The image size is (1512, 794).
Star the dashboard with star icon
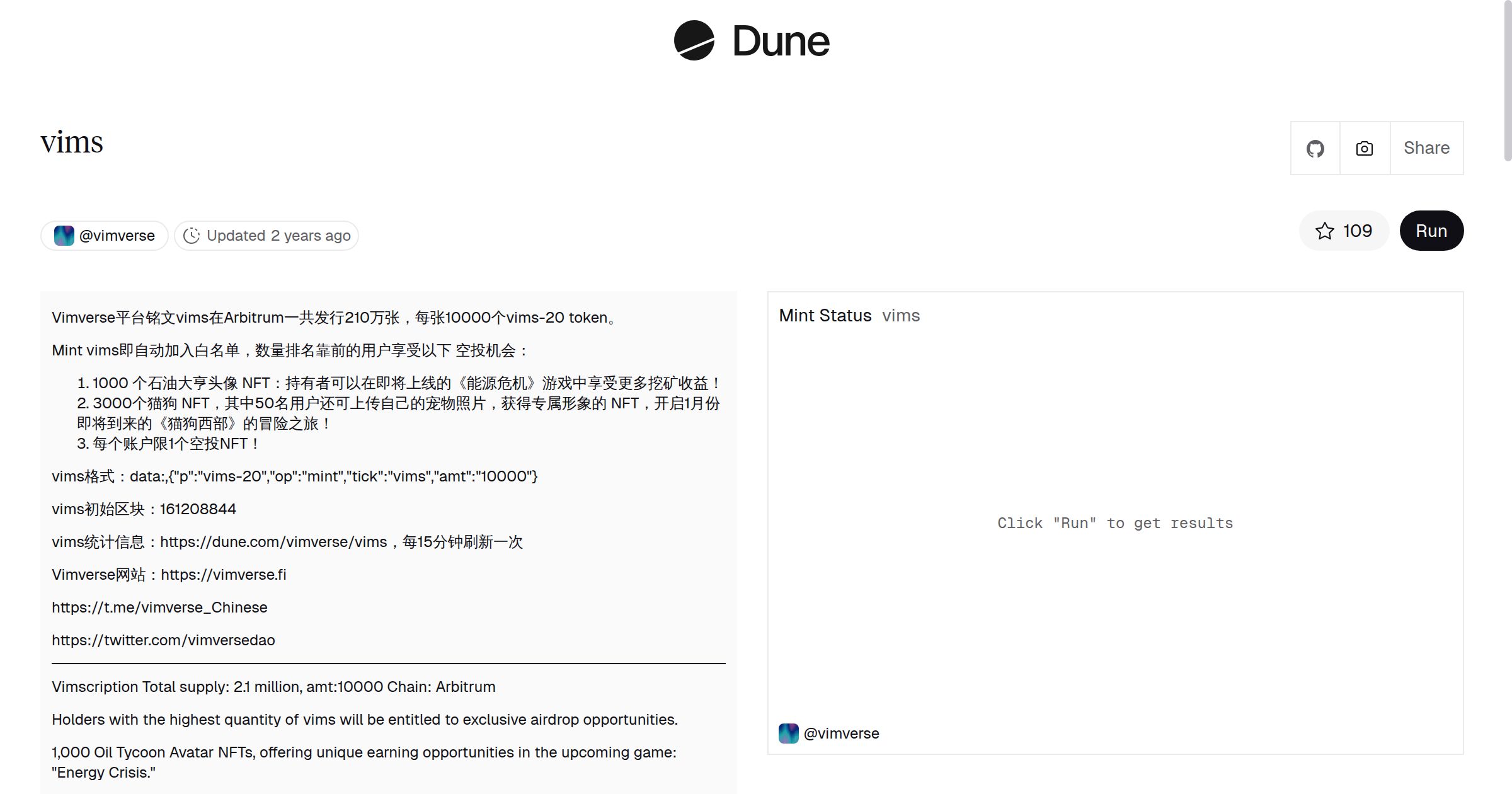tap(1325, 231)
